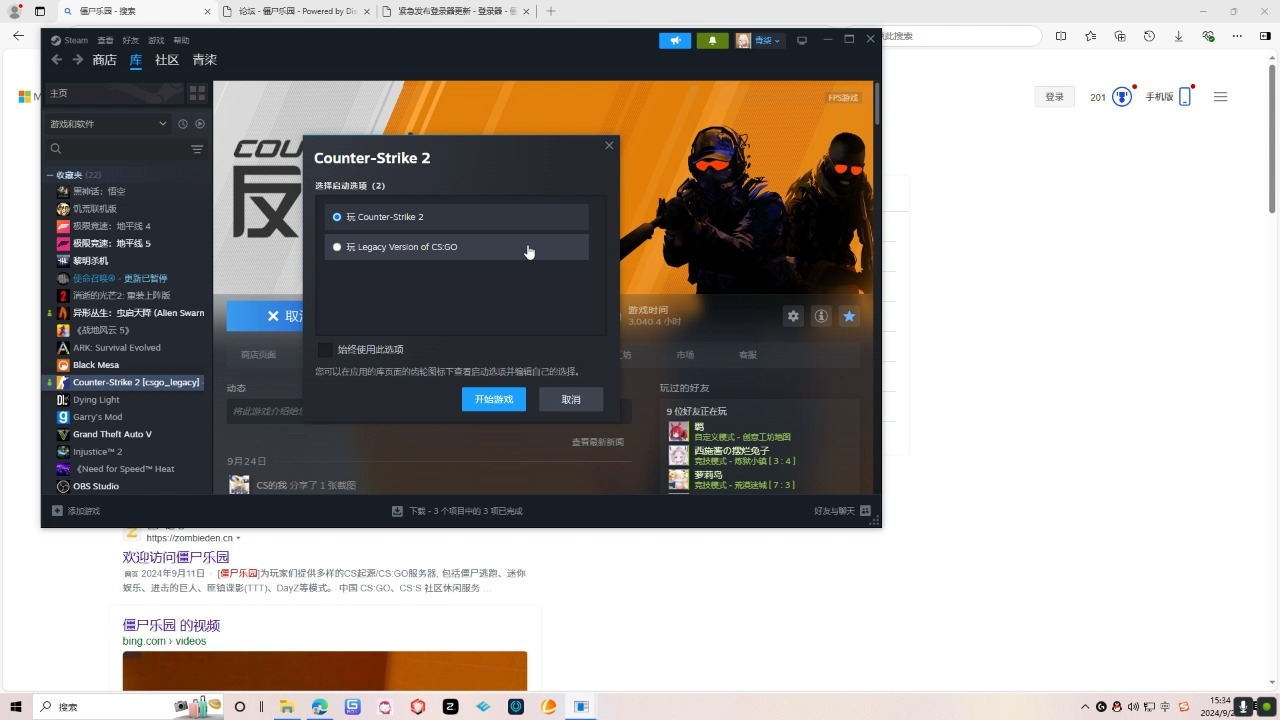The height and width of the screenshot is (720, 1280).
Task: Open the browser split screen icon
Action: [1061, 36]
